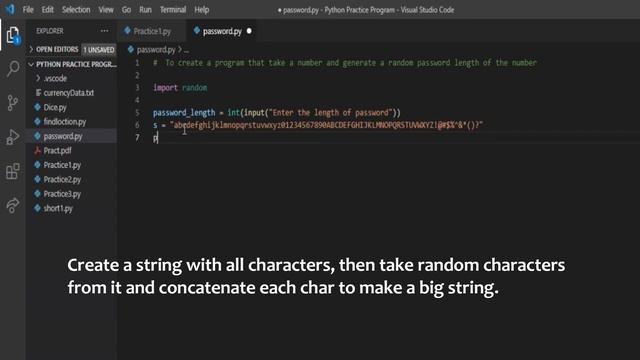
Task: Open Practice1.py in the file tree
Action: (x=62, y=165)
